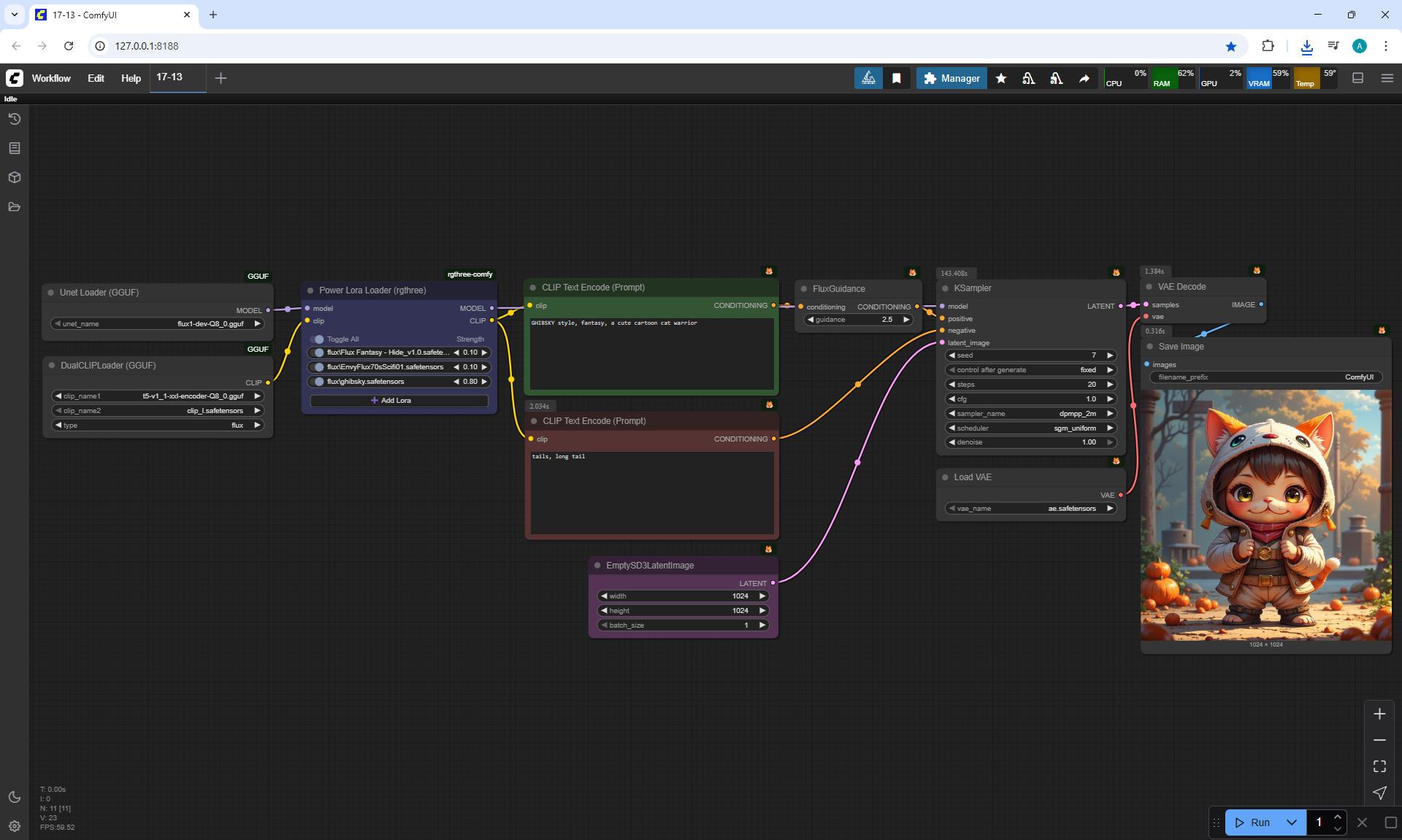
Task: Open the node library cube icon
Action: 15,177
